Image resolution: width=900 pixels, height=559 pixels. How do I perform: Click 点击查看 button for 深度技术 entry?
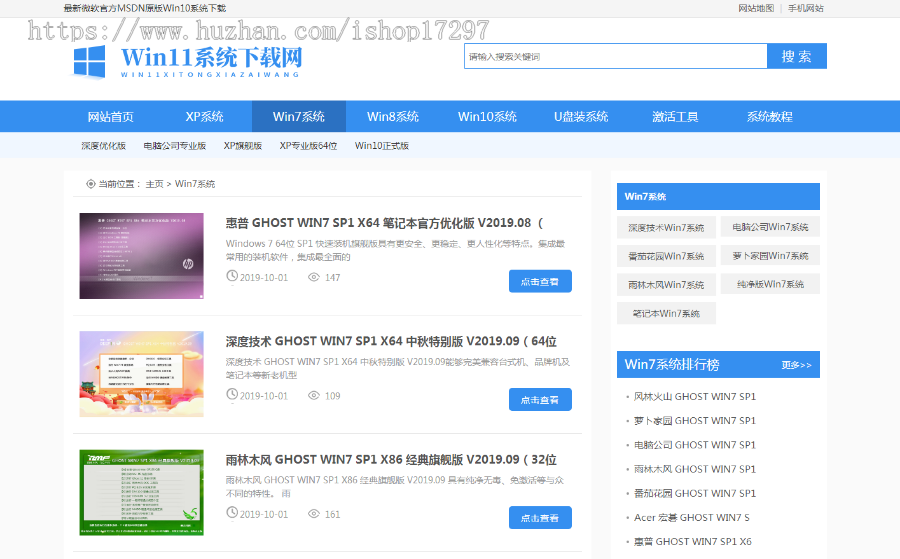tap(540, 399)
